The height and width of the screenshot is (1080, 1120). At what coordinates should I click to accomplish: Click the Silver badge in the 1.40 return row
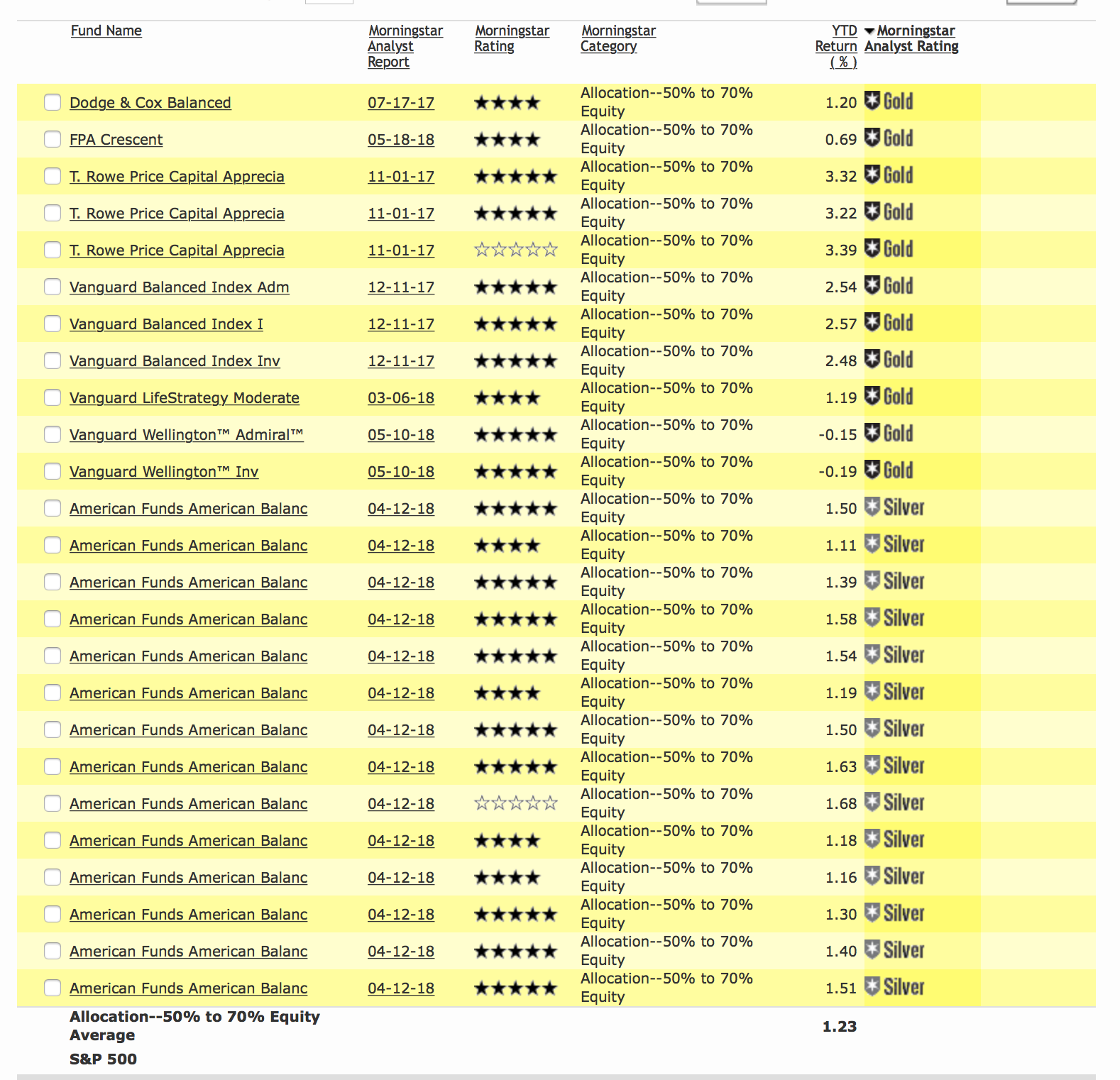click(894, 950)
